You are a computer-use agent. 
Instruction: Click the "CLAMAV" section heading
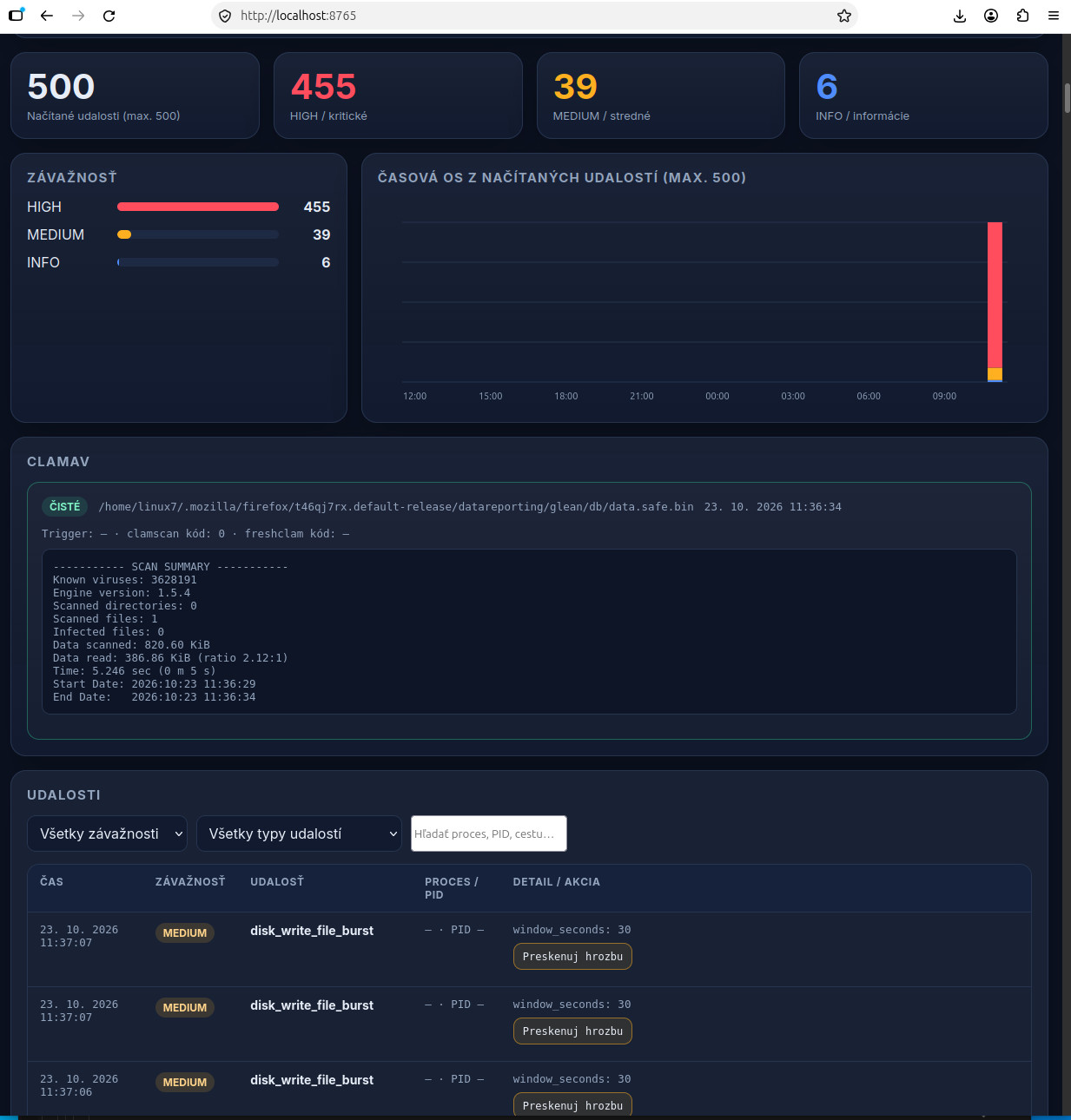(58, 462)
